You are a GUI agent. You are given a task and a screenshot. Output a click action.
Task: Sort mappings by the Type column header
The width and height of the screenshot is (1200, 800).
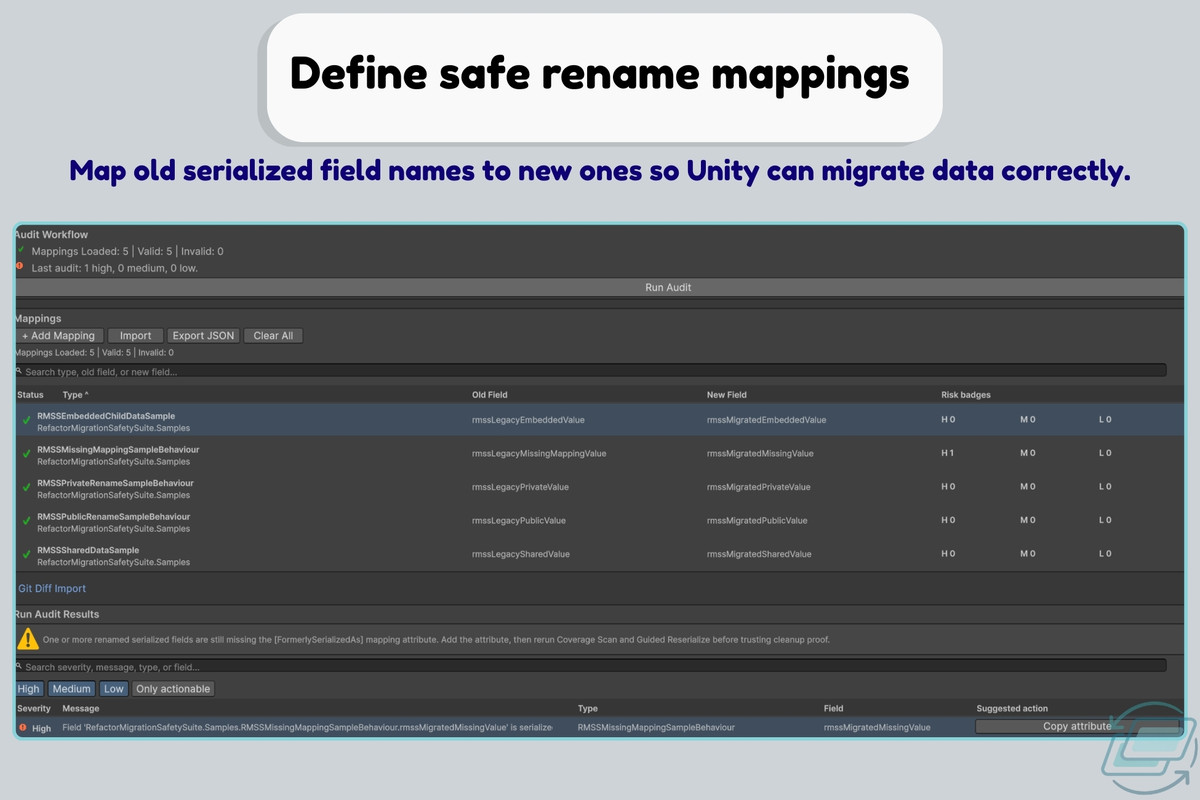(75, 395)
